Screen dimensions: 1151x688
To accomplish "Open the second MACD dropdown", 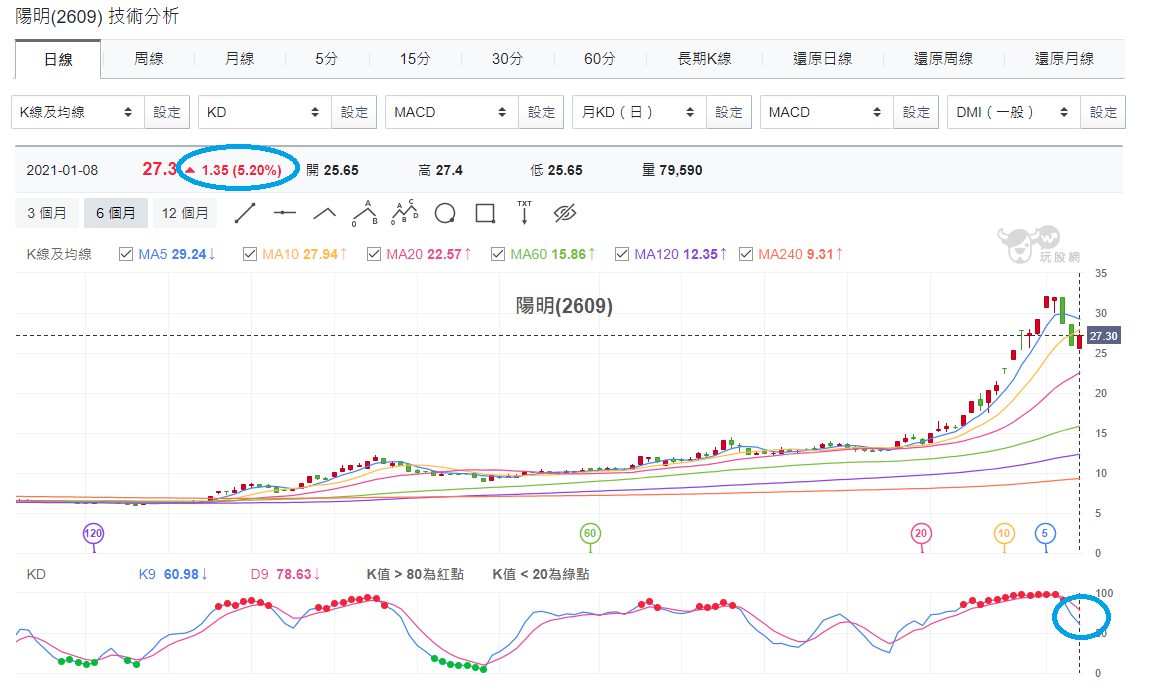I will pos(827,112).
